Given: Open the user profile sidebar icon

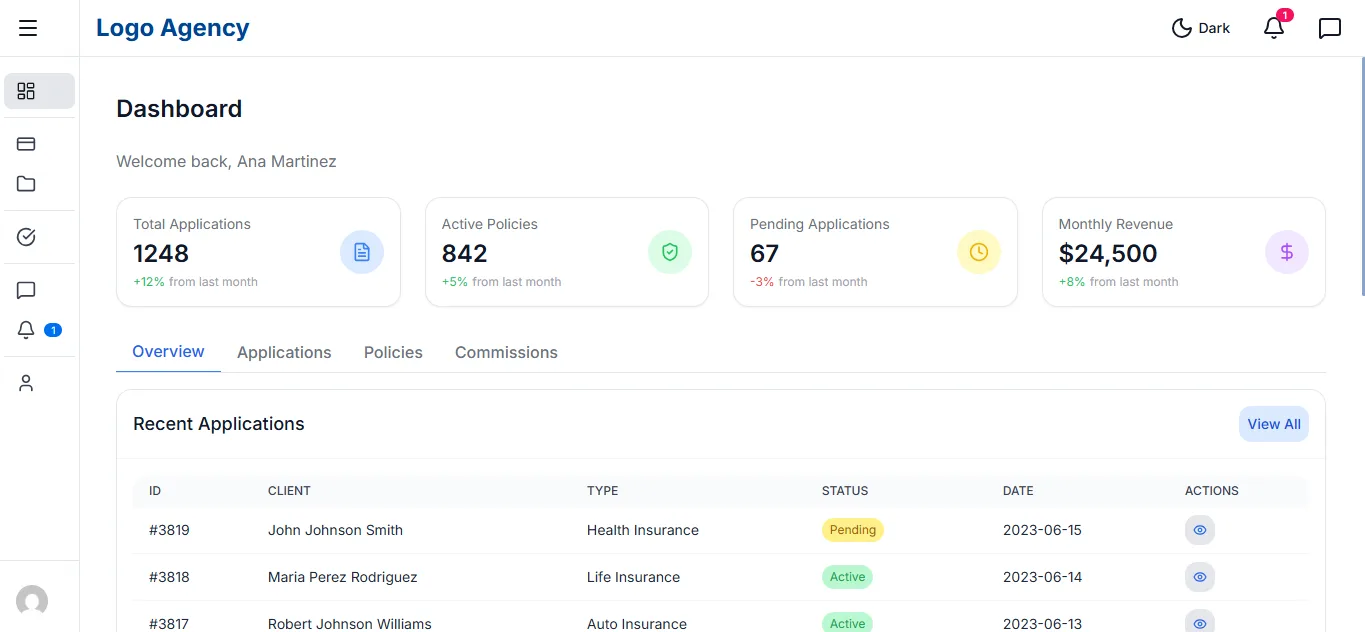Looking at the screenshot, I should tap(27, 383).
